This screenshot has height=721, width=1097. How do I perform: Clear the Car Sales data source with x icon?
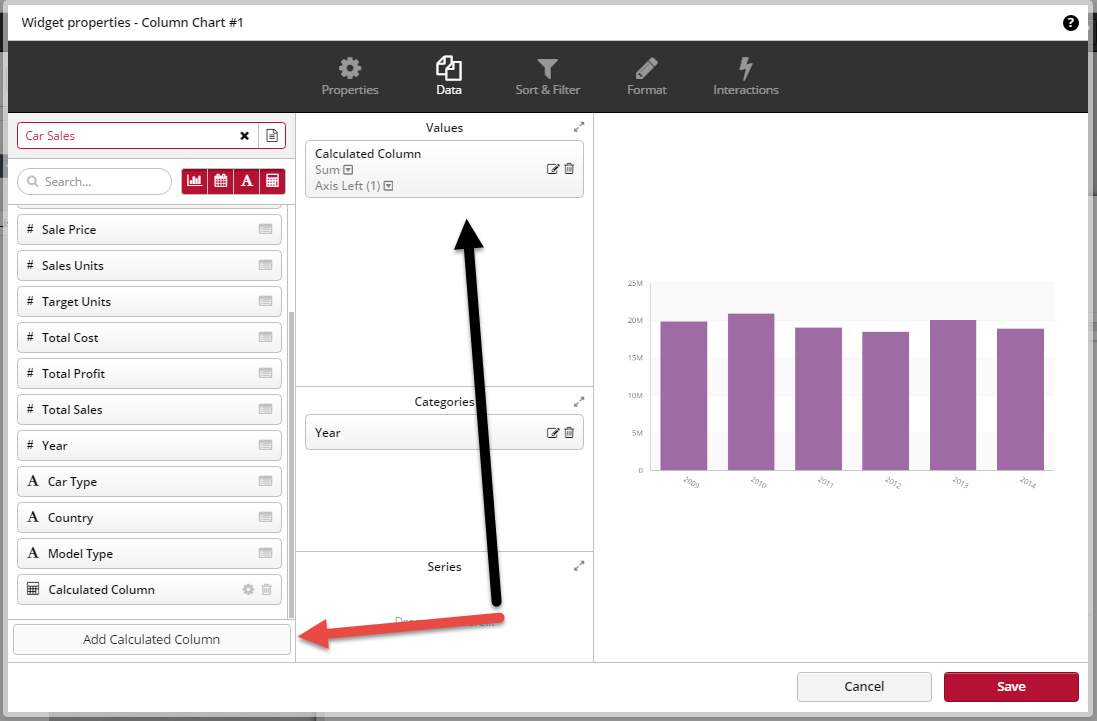(244, 135)
